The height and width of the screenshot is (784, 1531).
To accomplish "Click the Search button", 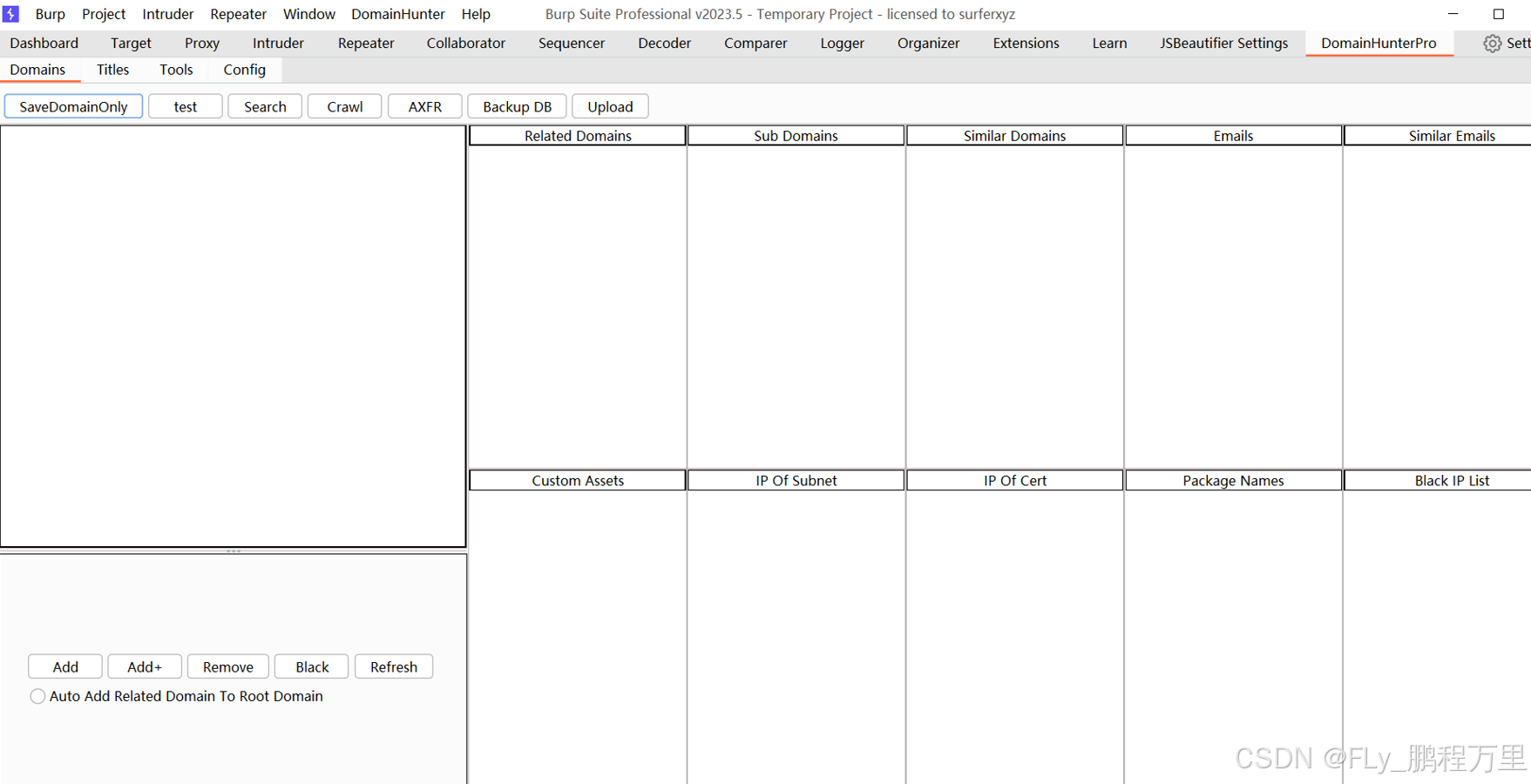I will [x=265, y=106].
